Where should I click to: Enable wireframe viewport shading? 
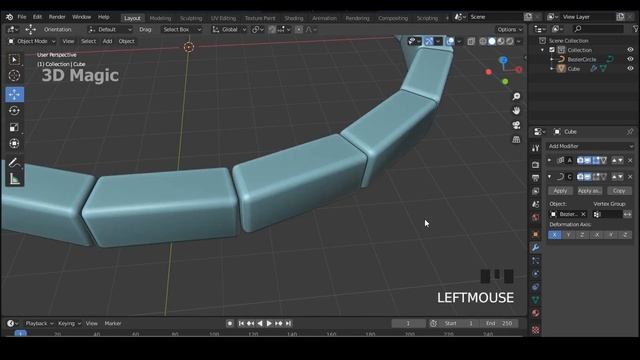pos(483,41)
